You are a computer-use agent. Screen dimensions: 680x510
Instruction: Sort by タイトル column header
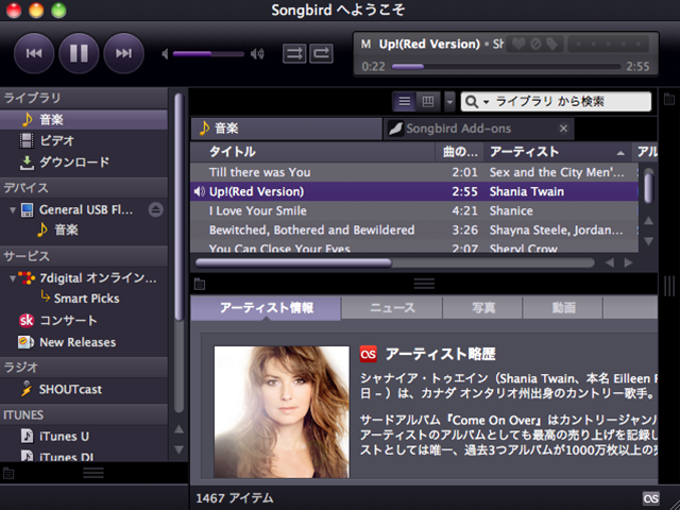coord(313,152)
